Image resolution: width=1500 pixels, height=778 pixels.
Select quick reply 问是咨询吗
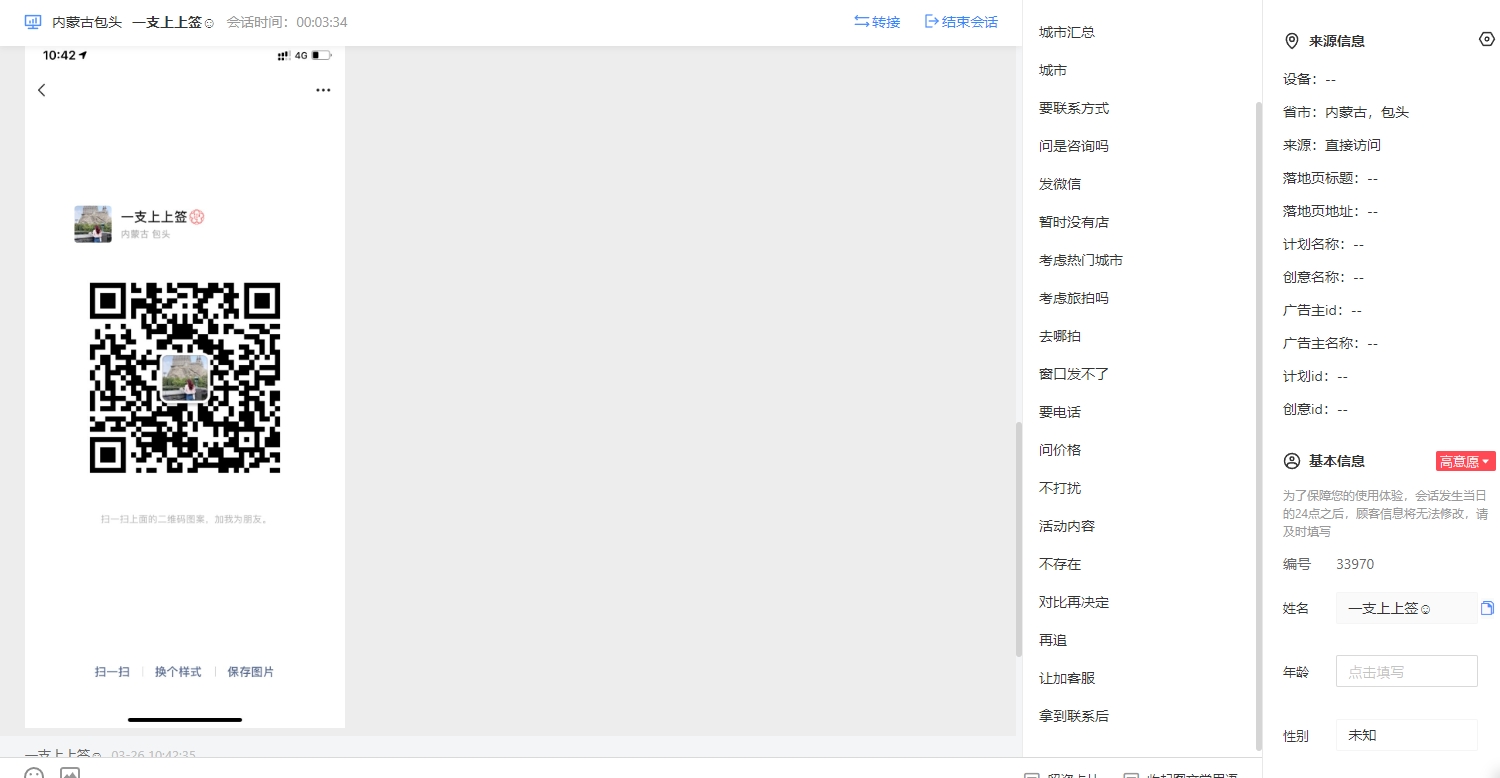click(1074, 146)
